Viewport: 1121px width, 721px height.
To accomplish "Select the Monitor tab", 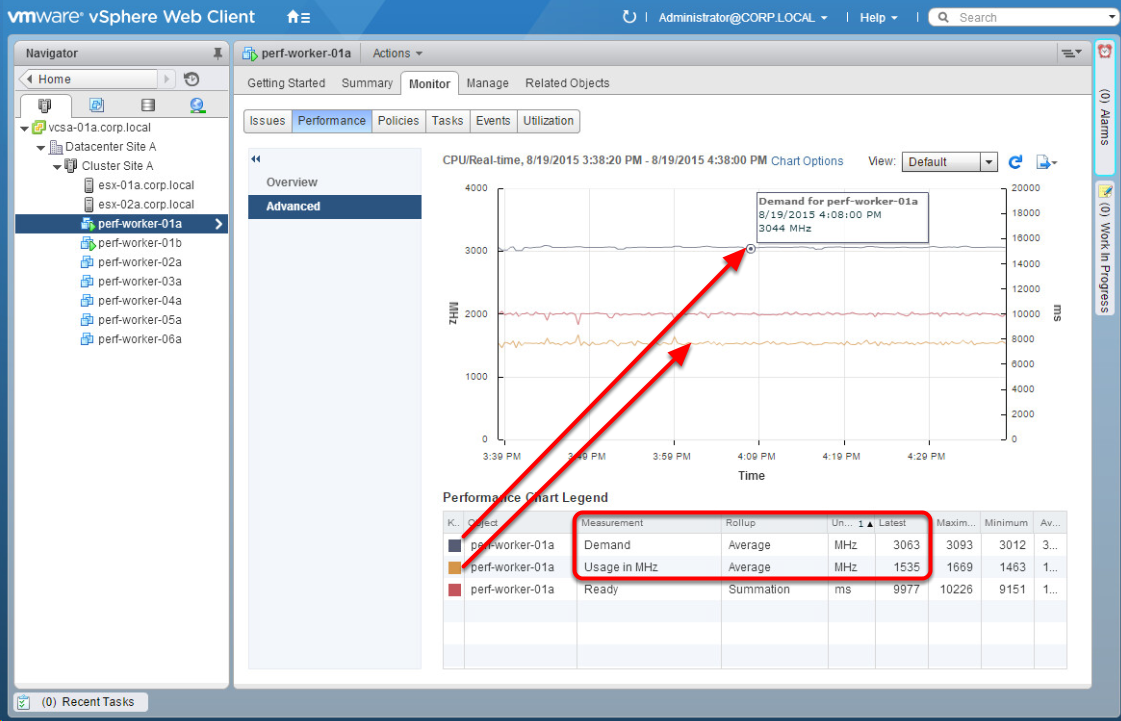I will (429, 84).
